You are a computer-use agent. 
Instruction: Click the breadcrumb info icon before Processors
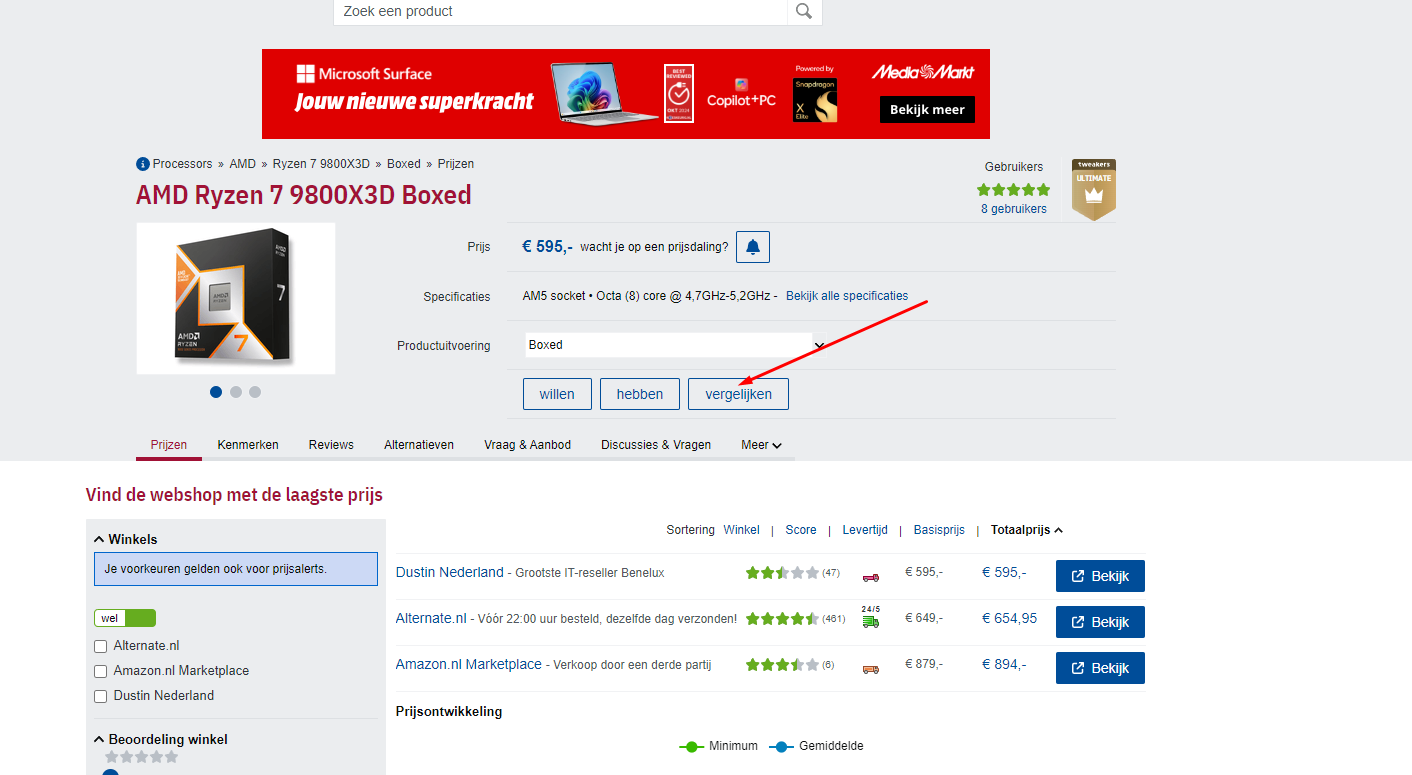143,164
